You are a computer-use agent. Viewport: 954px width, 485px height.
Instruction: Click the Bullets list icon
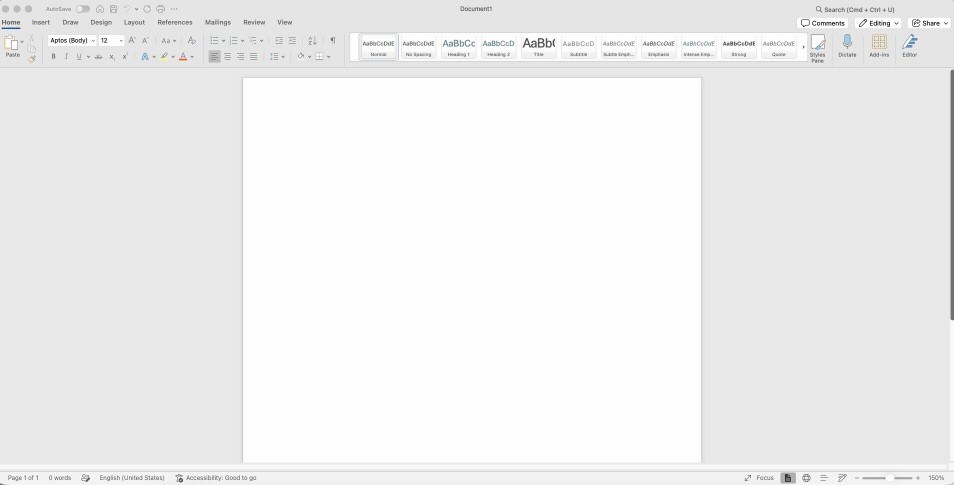(x=214, y=41)
